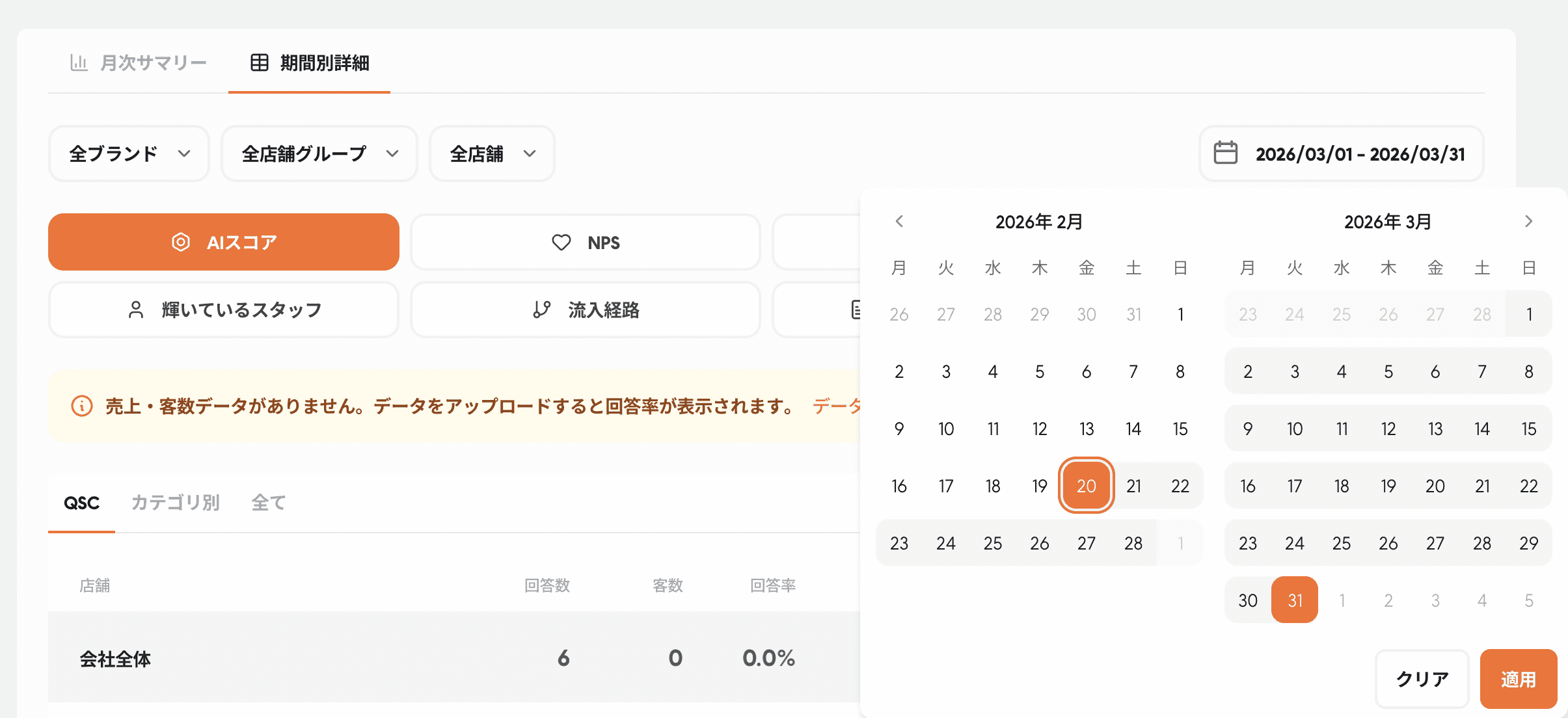Select February 20 in the calendar

1086,486
